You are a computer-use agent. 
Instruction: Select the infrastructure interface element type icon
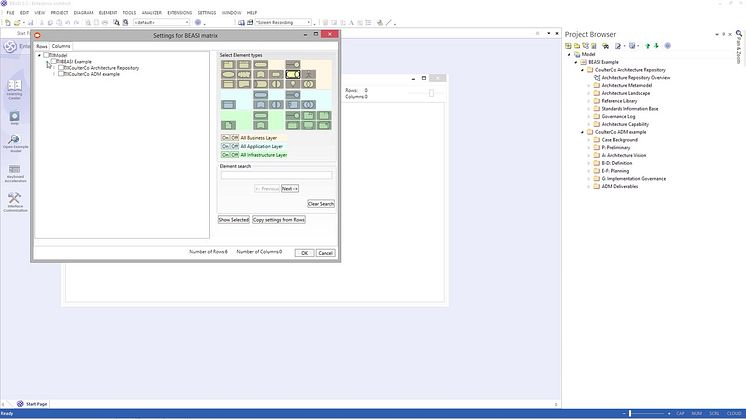point(293,116)
